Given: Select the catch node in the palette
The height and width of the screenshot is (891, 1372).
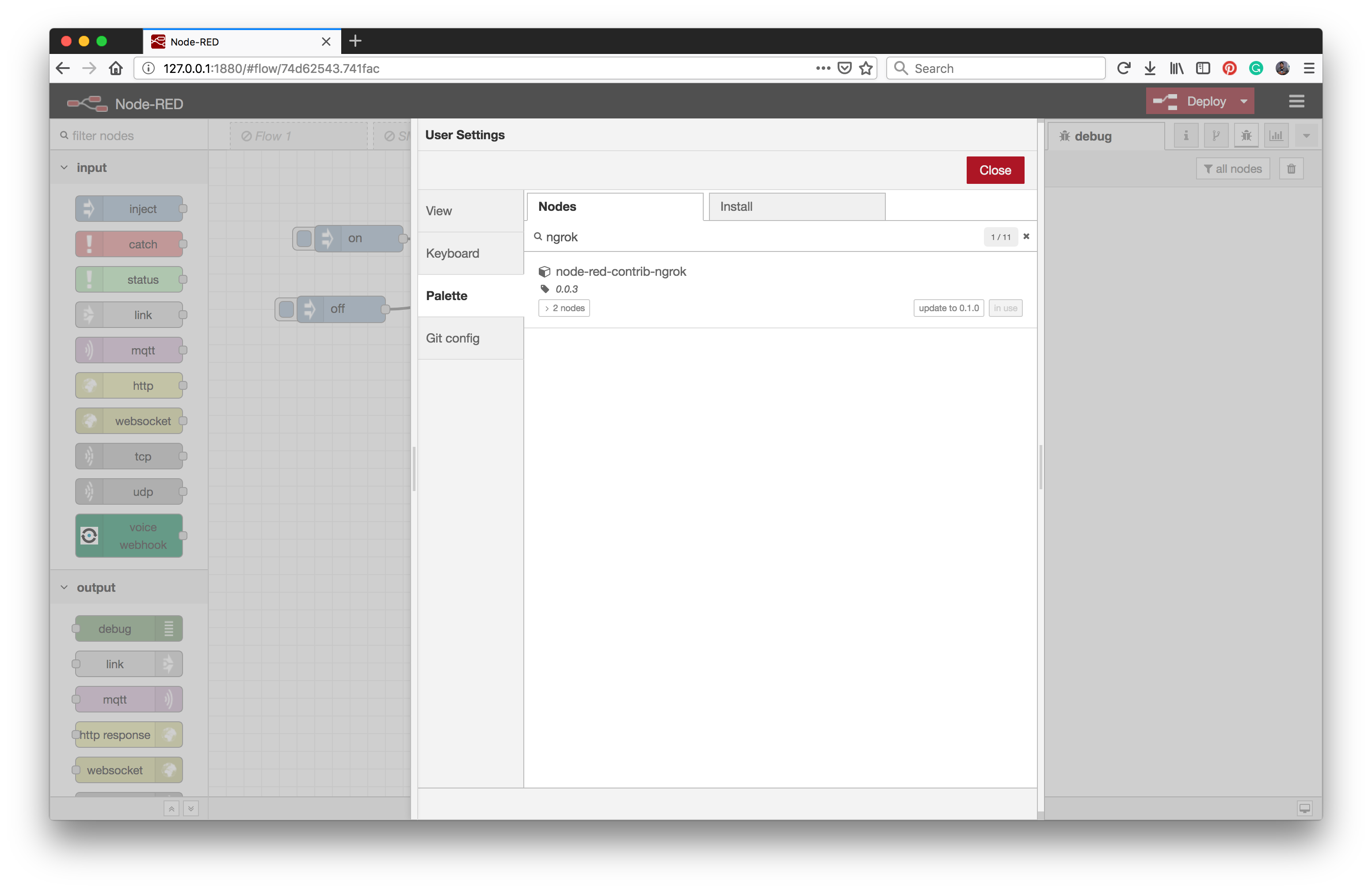Looking at the screenshot, I should [129, 244].
